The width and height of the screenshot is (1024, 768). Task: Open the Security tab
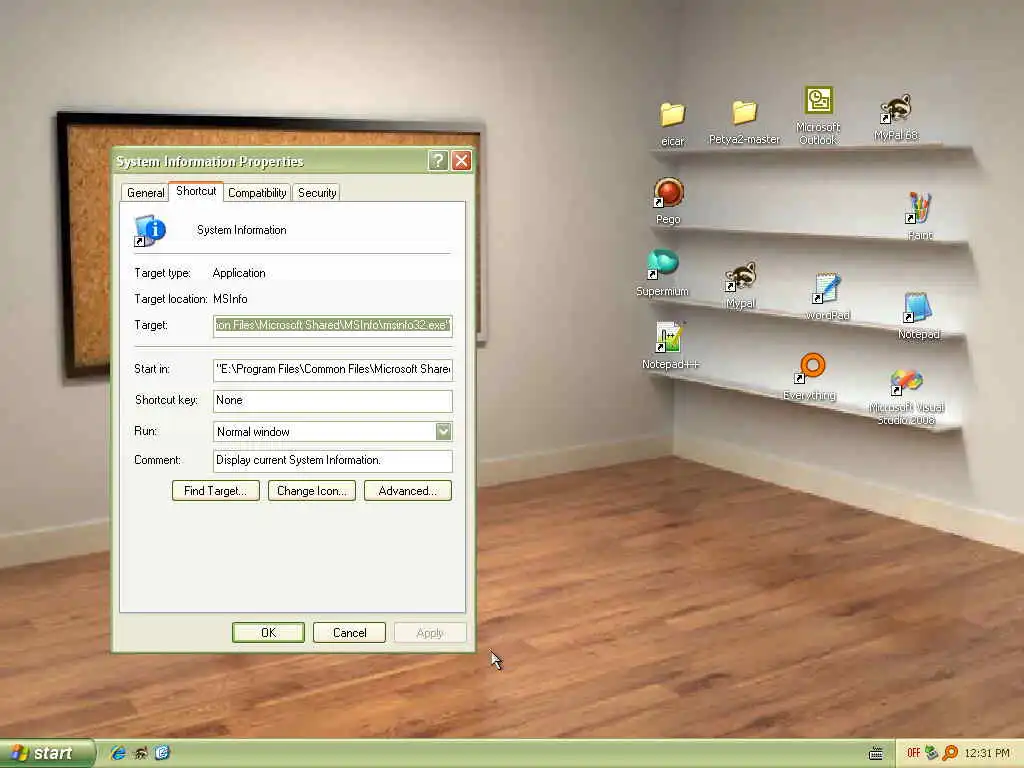(317, 193)
